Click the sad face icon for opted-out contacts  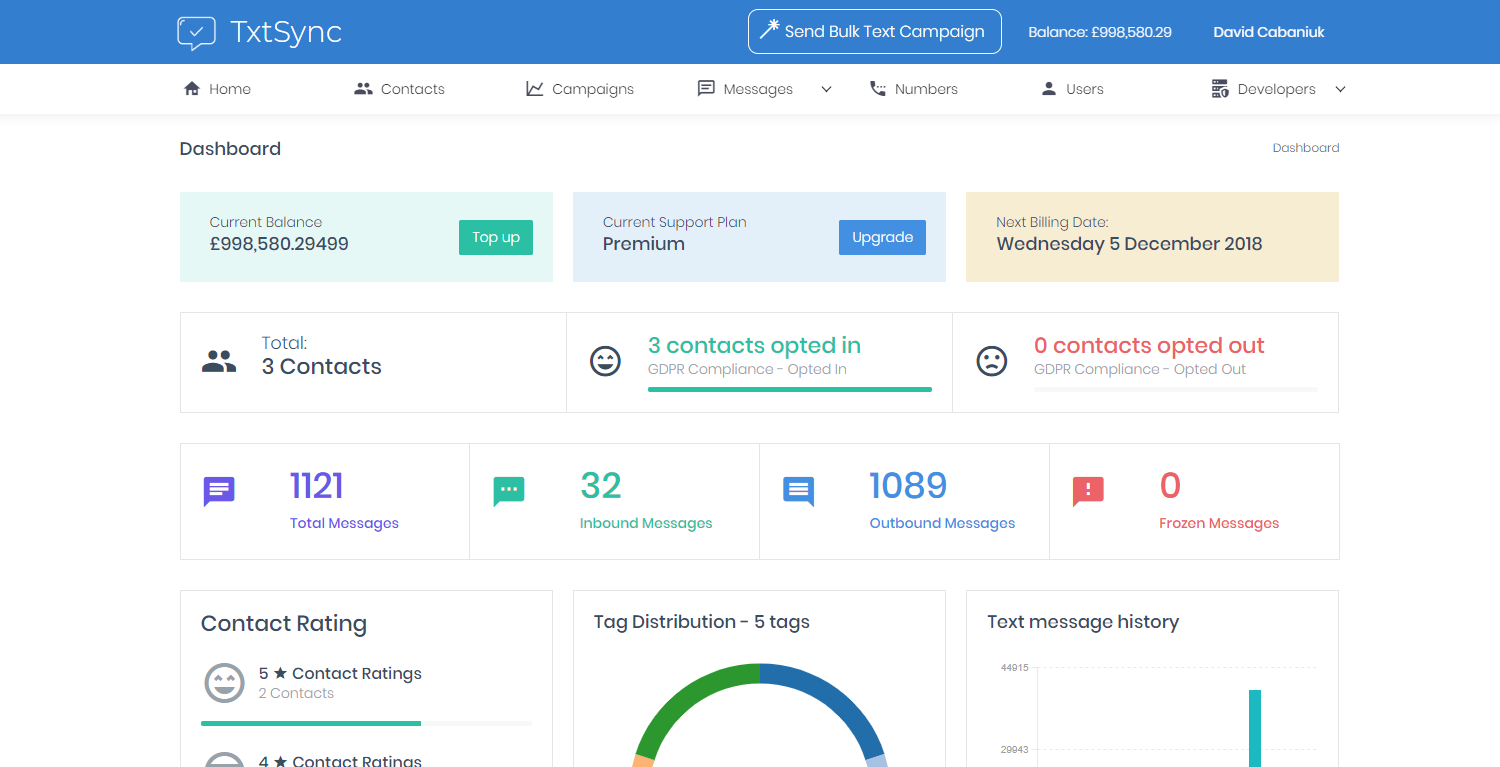tap(991, 361)
